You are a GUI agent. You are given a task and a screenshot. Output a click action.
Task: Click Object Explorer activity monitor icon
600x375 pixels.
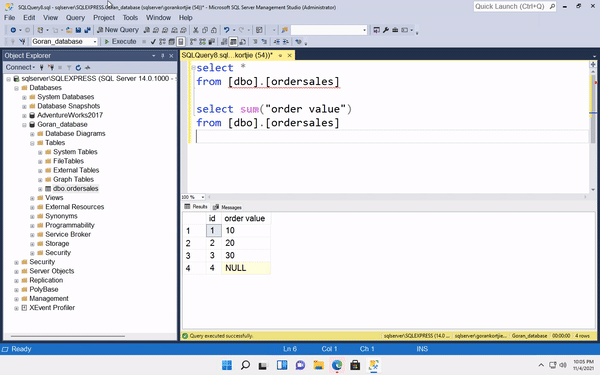pos(88,67)
